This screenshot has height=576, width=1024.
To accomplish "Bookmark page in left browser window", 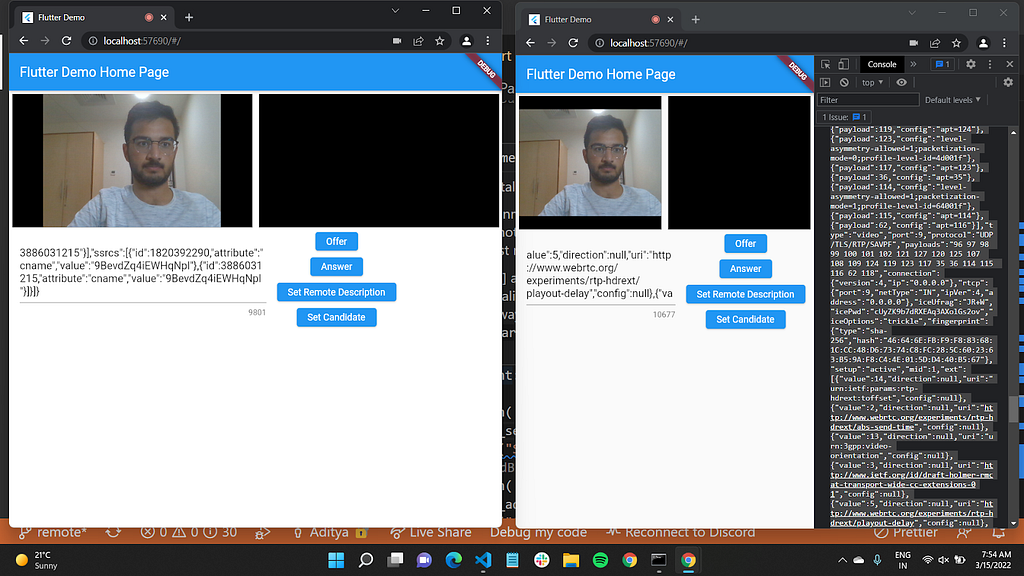I will (440, 40).
